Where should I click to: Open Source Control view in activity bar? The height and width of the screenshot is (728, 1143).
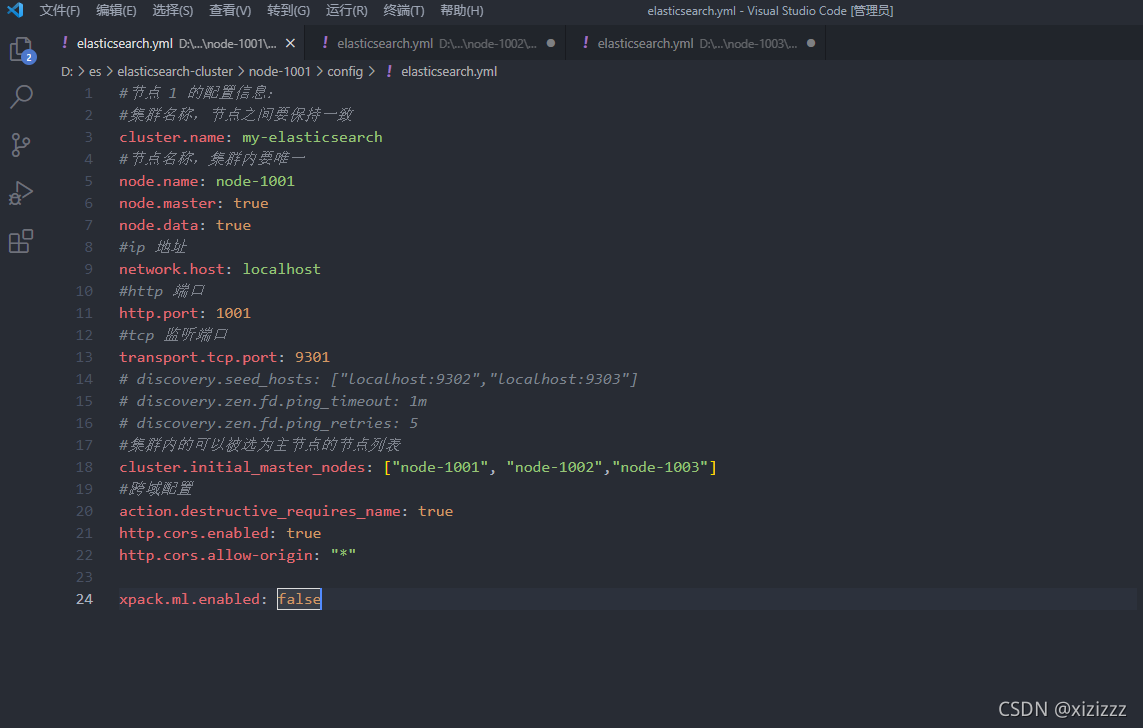pyautogui.click(x=21, y=145)
